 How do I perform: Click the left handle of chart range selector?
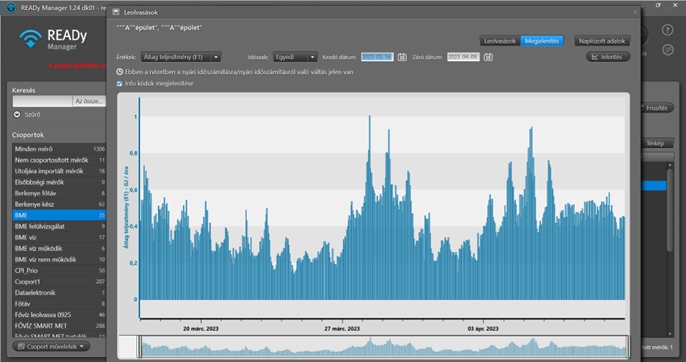140,347
